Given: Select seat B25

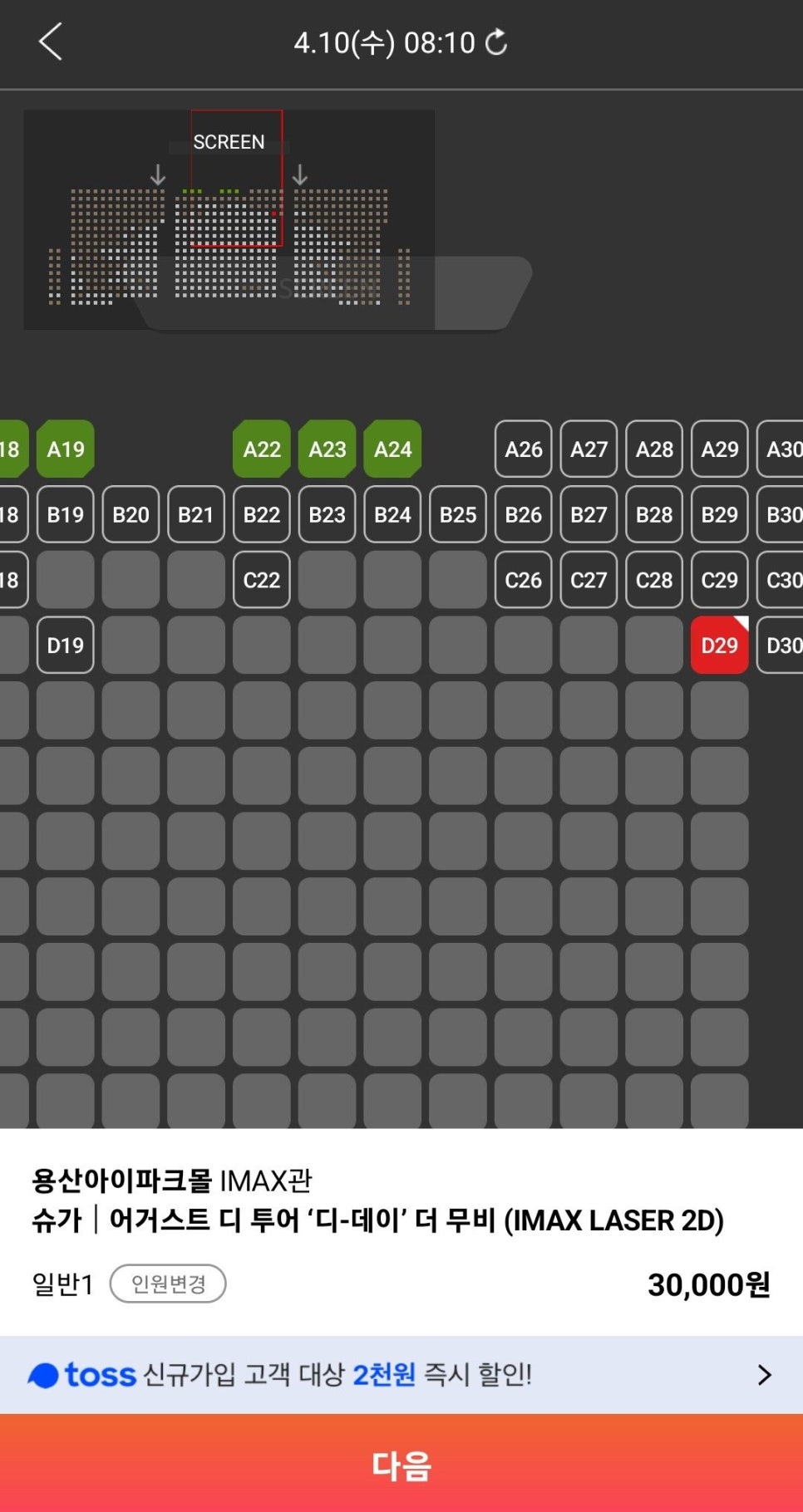Looking at the screenshot, I should pos(458,514).
